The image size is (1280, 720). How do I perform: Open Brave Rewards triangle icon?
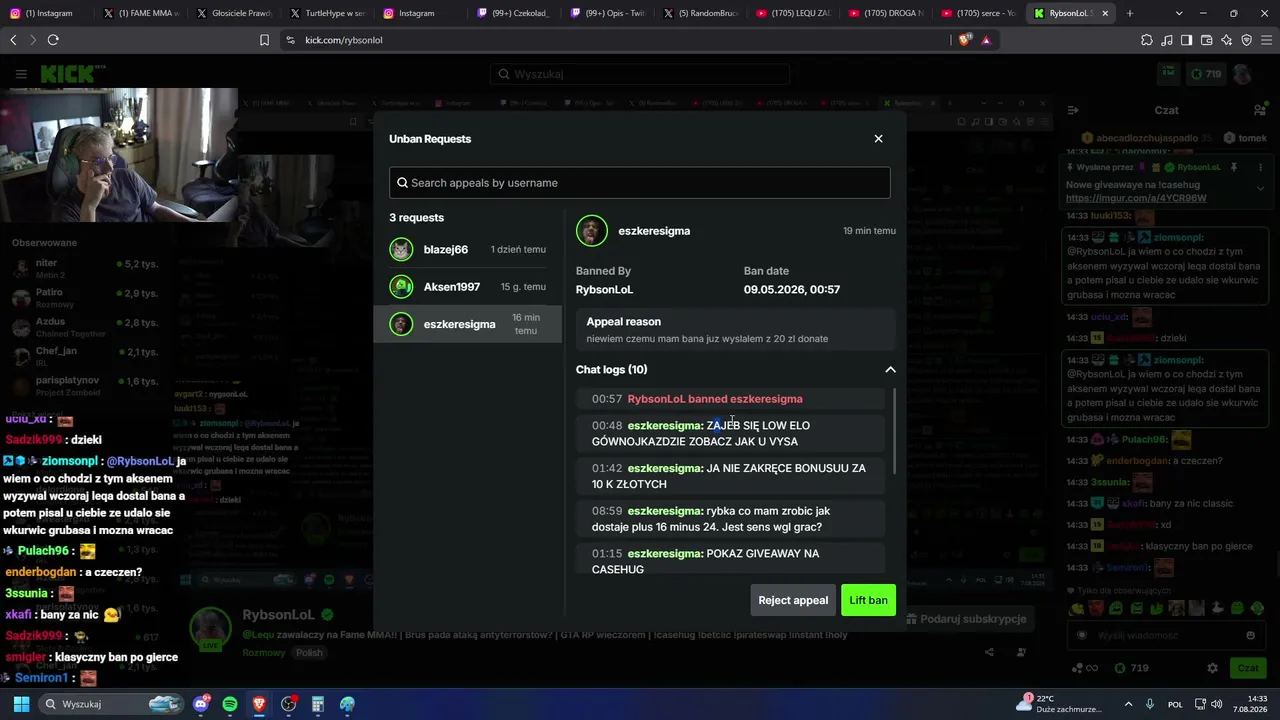pyautogui.click(x=986, y=40)
